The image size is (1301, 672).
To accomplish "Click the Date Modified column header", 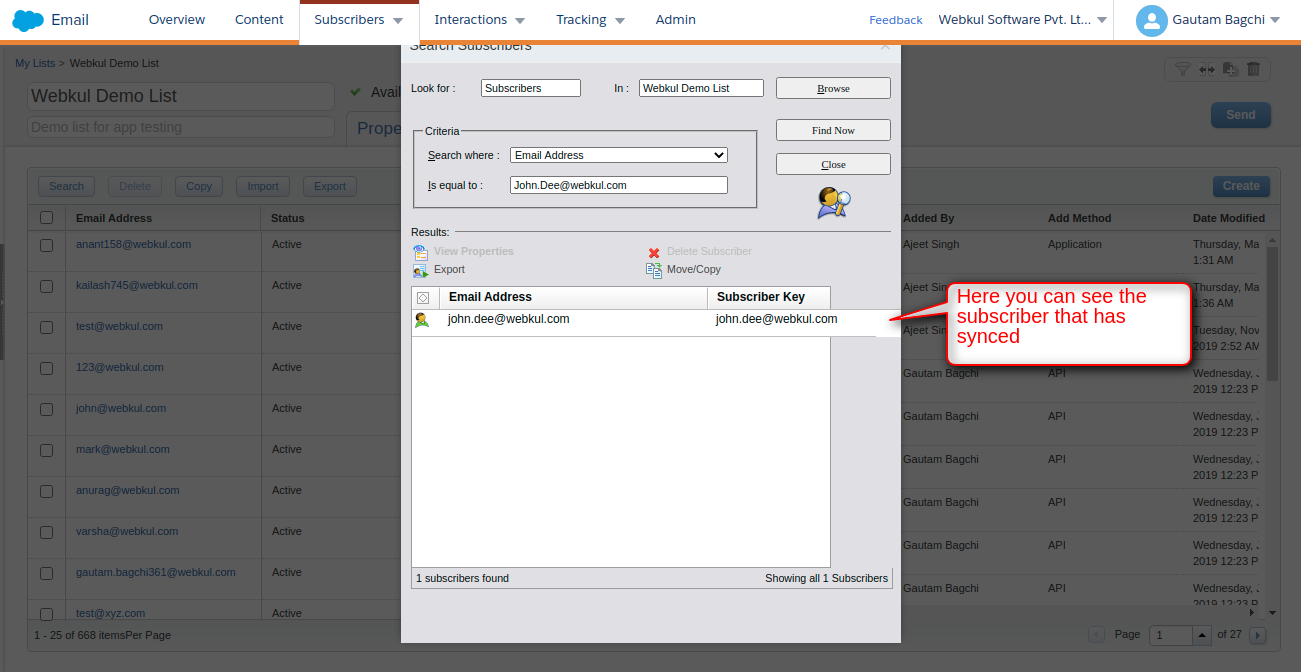I will point(1229,218).
